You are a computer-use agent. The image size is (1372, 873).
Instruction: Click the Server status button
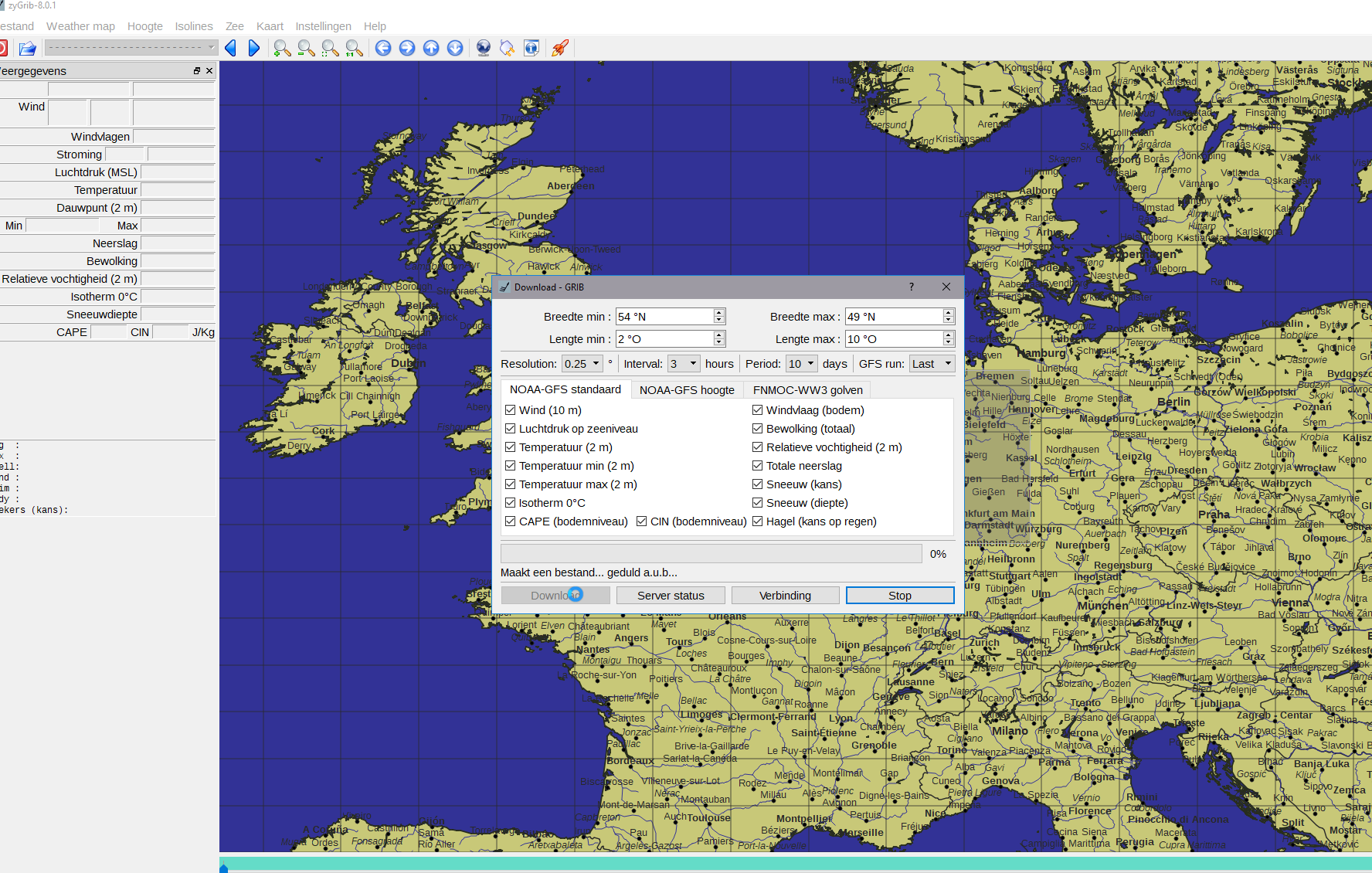point(671,596)
